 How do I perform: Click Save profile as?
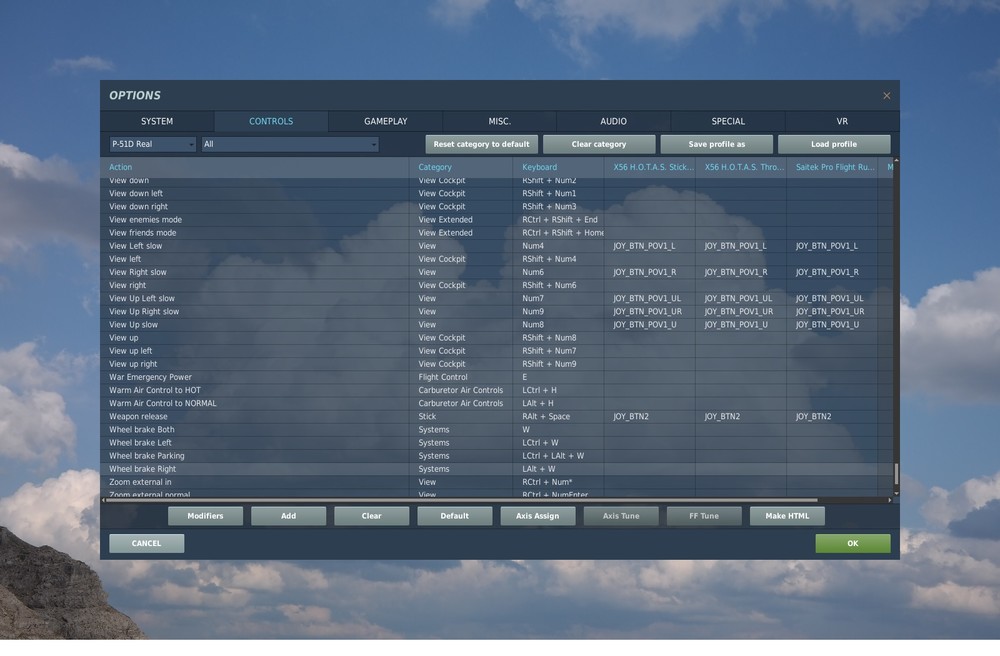point(716,143)
